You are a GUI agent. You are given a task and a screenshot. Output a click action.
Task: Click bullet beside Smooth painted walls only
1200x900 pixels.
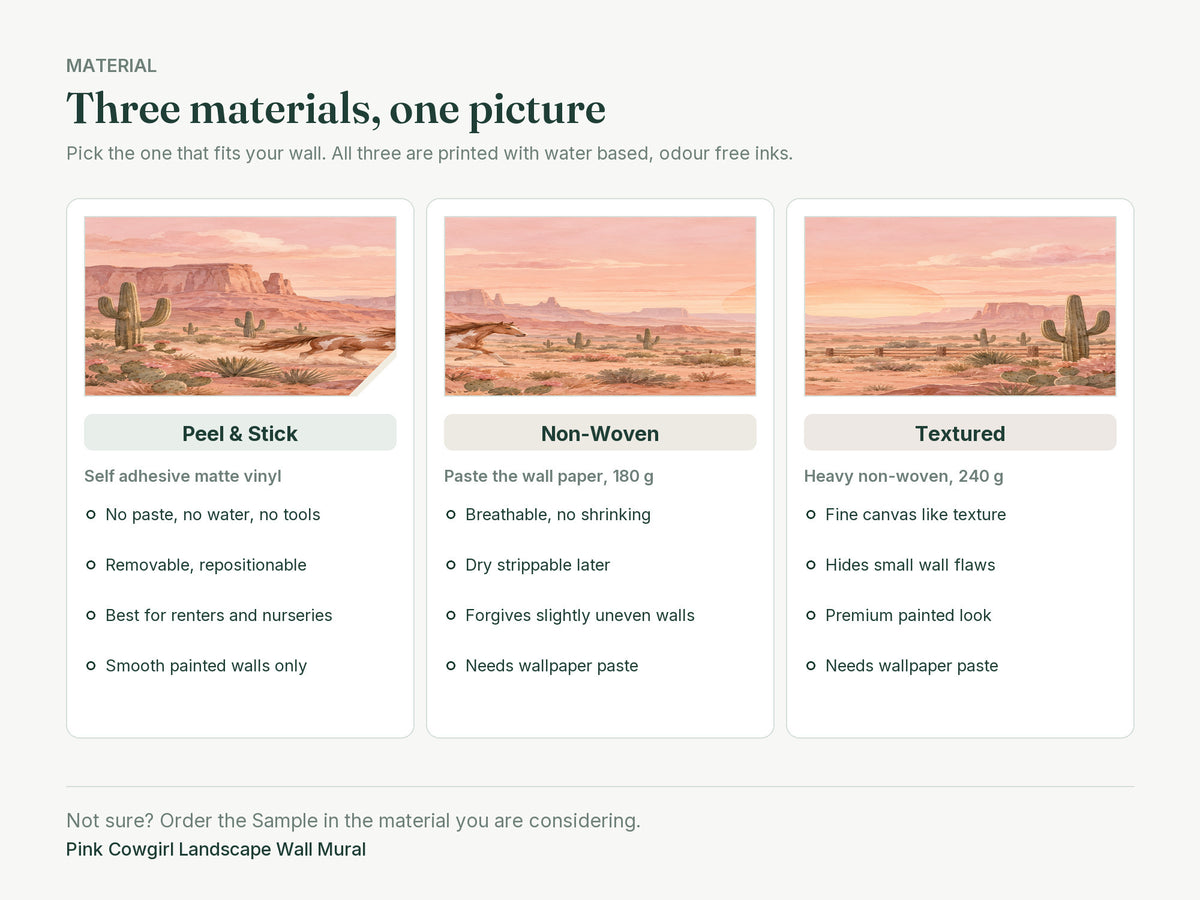(91, 666)
